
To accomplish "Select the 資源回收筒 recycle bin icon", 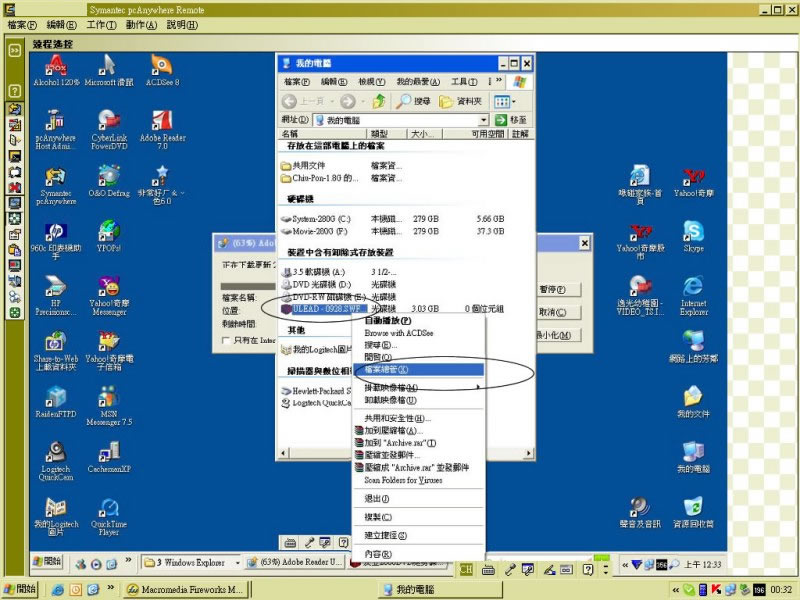I will pyautogui.click(x=693, y=512).
